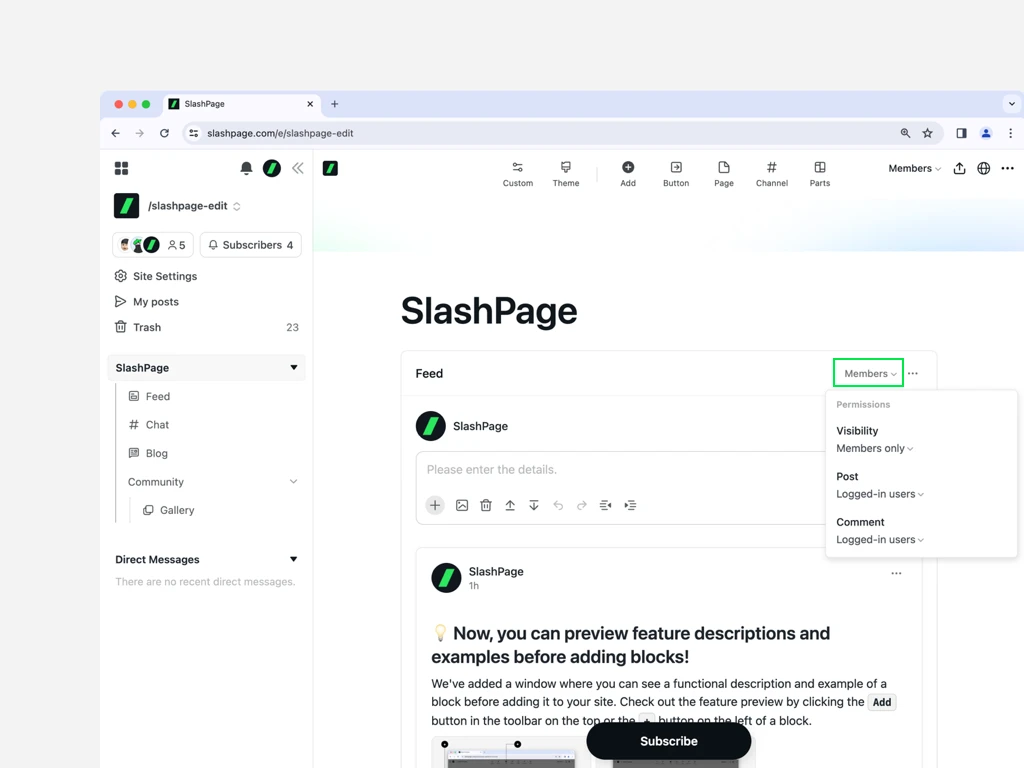Open the Comment permission dropdown
Screen dimensions: 1024x768
[880, 540]
